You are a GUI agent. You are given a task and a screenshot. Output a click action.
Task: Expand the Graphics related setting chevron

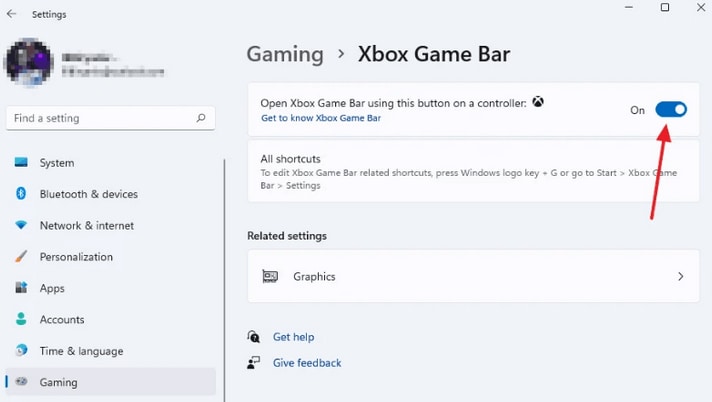point(681,277)
